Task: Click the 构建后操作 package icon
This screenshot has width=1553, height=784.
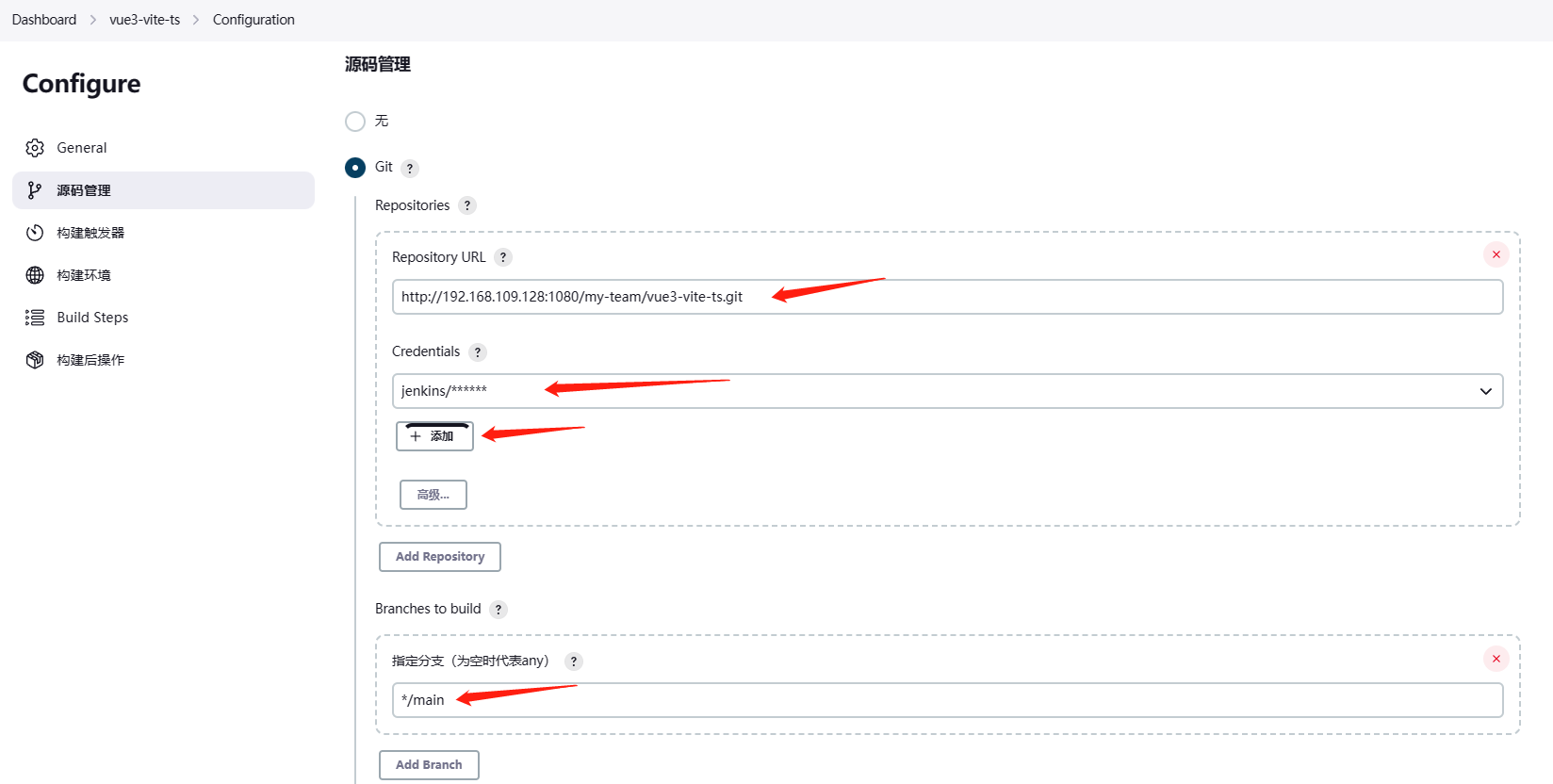Action: [x=35, y=360]
